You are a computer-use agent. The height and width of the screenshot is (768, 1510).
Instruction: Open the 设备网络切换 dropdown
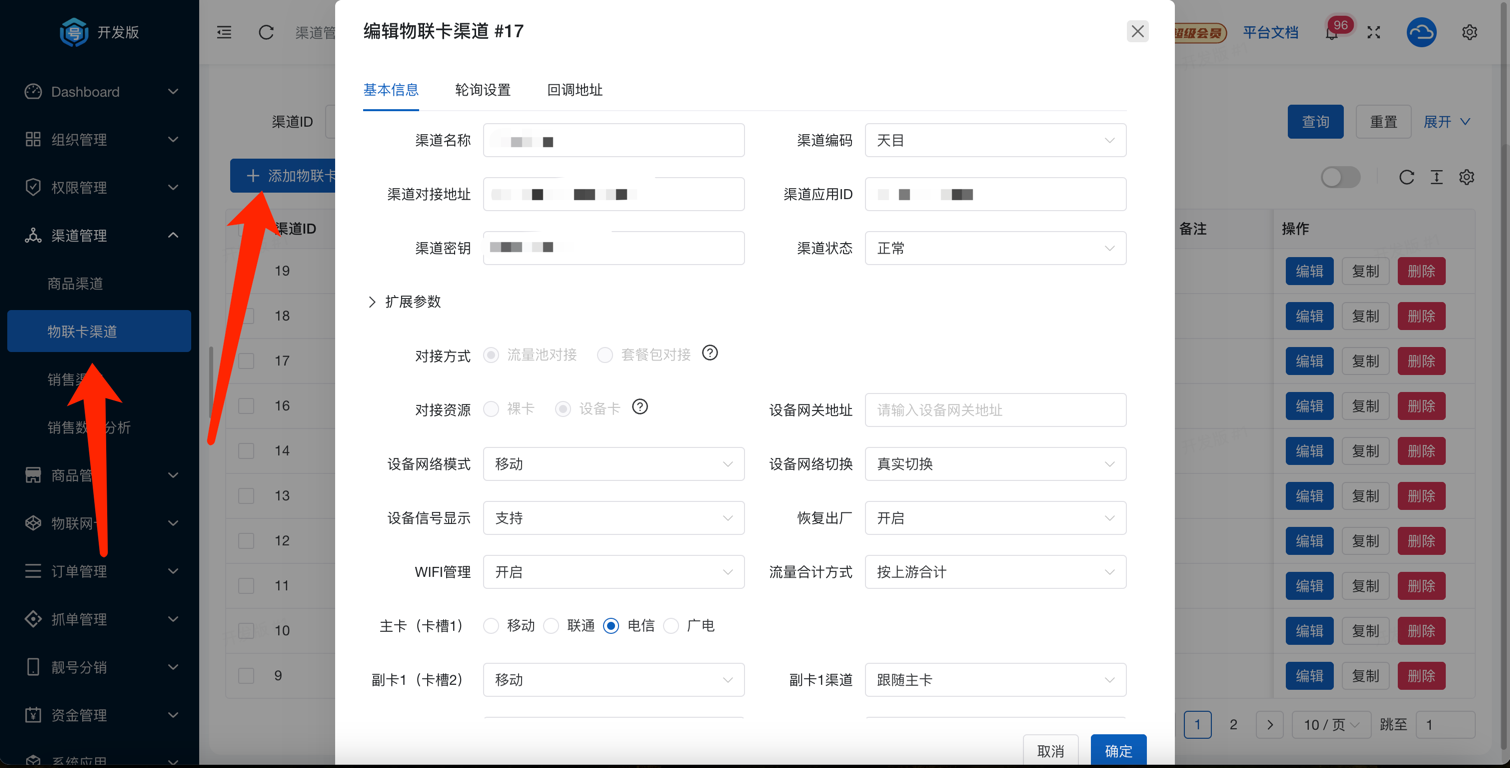click(995, 464)
